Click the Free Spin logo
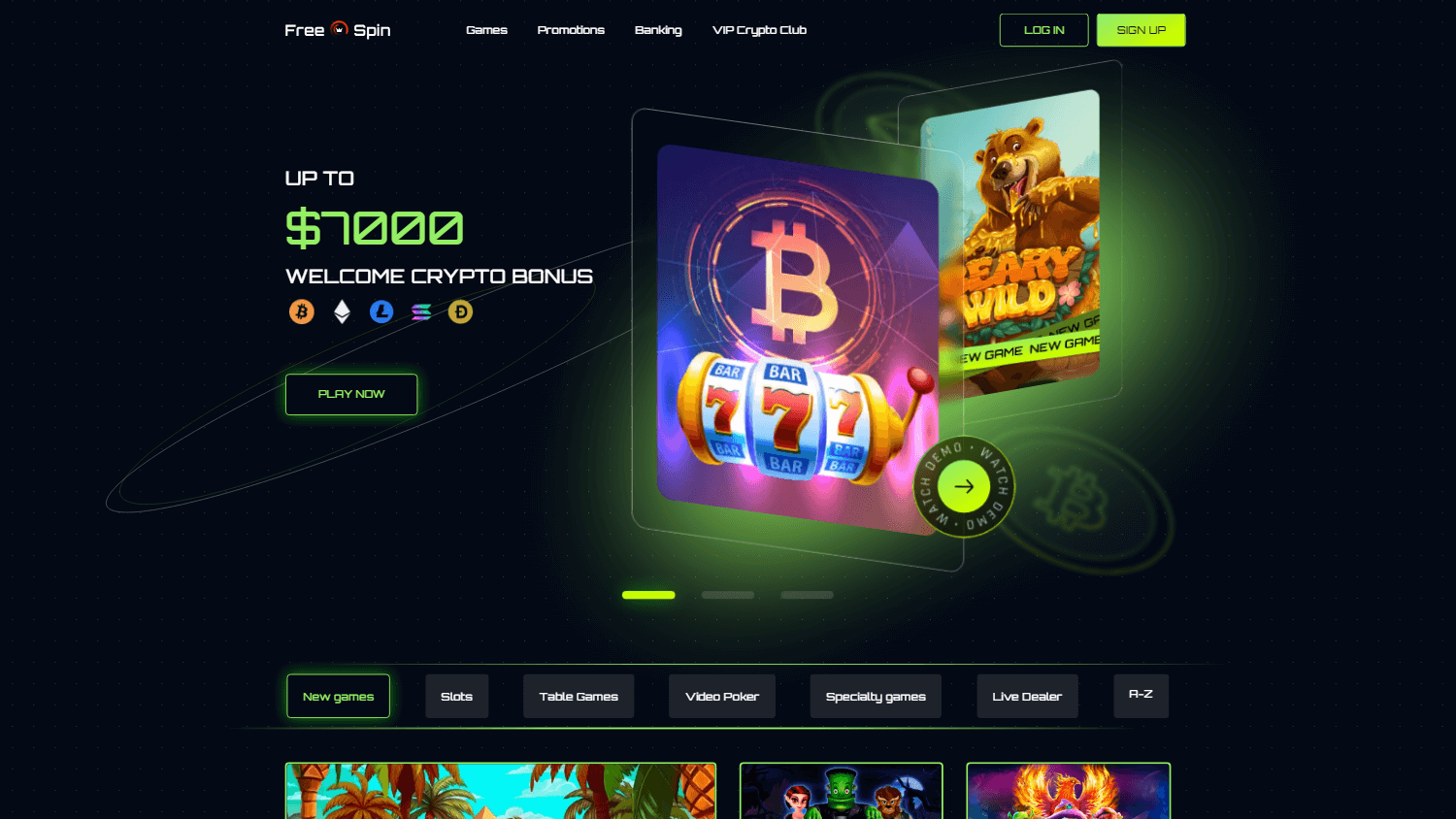Viewport: 1456px width, 819px height. click(338, 30)
